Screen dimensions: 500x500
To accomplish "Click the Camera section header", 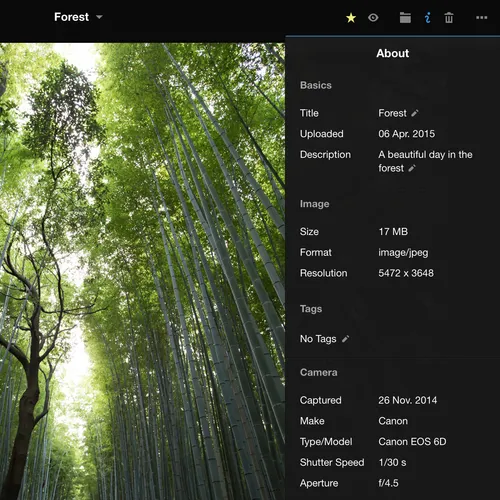I will click(318, 372).
